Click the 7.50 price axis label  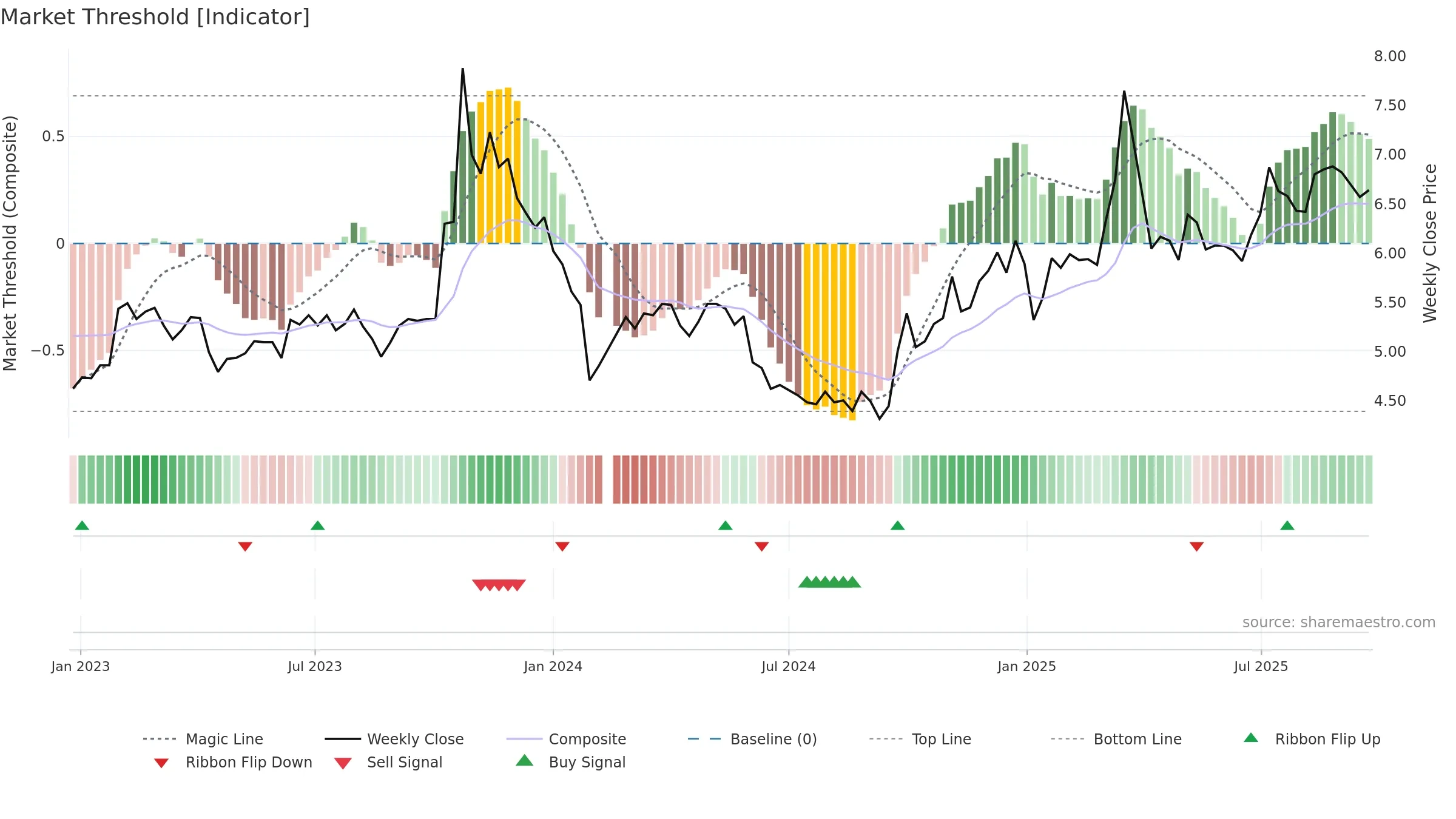pyautogui.click(x=1390, y=106)
